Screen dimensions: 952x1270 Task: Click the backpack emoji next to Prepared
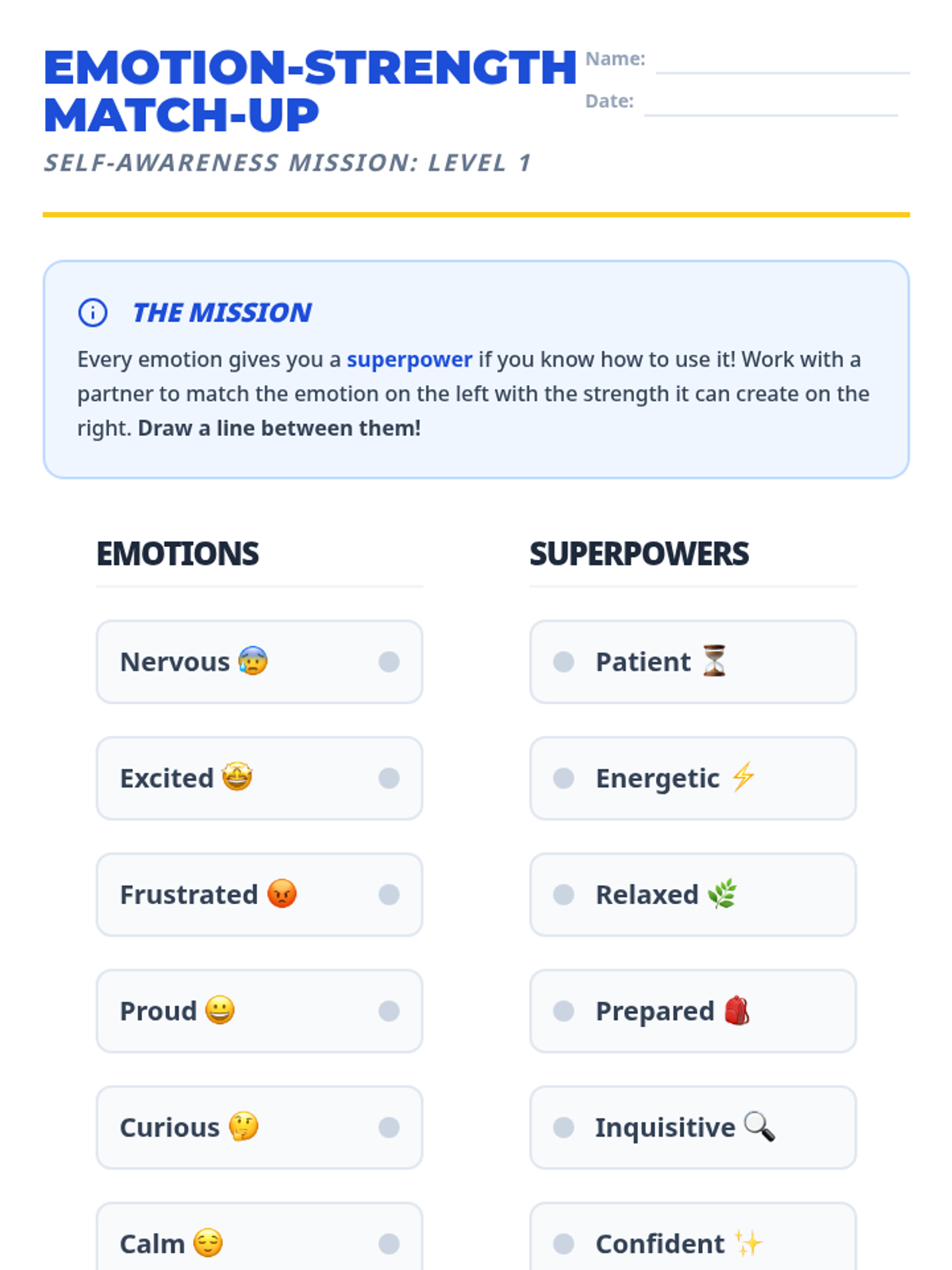point(737,1010)
